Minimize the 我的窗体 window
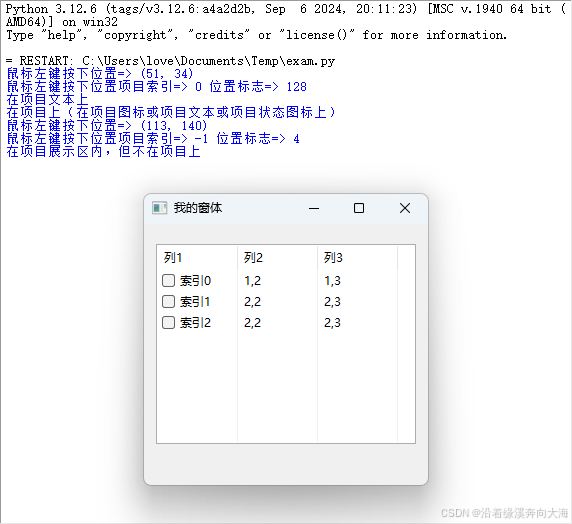The height and width of the screenshot is (524, 572). coord(314,208)
